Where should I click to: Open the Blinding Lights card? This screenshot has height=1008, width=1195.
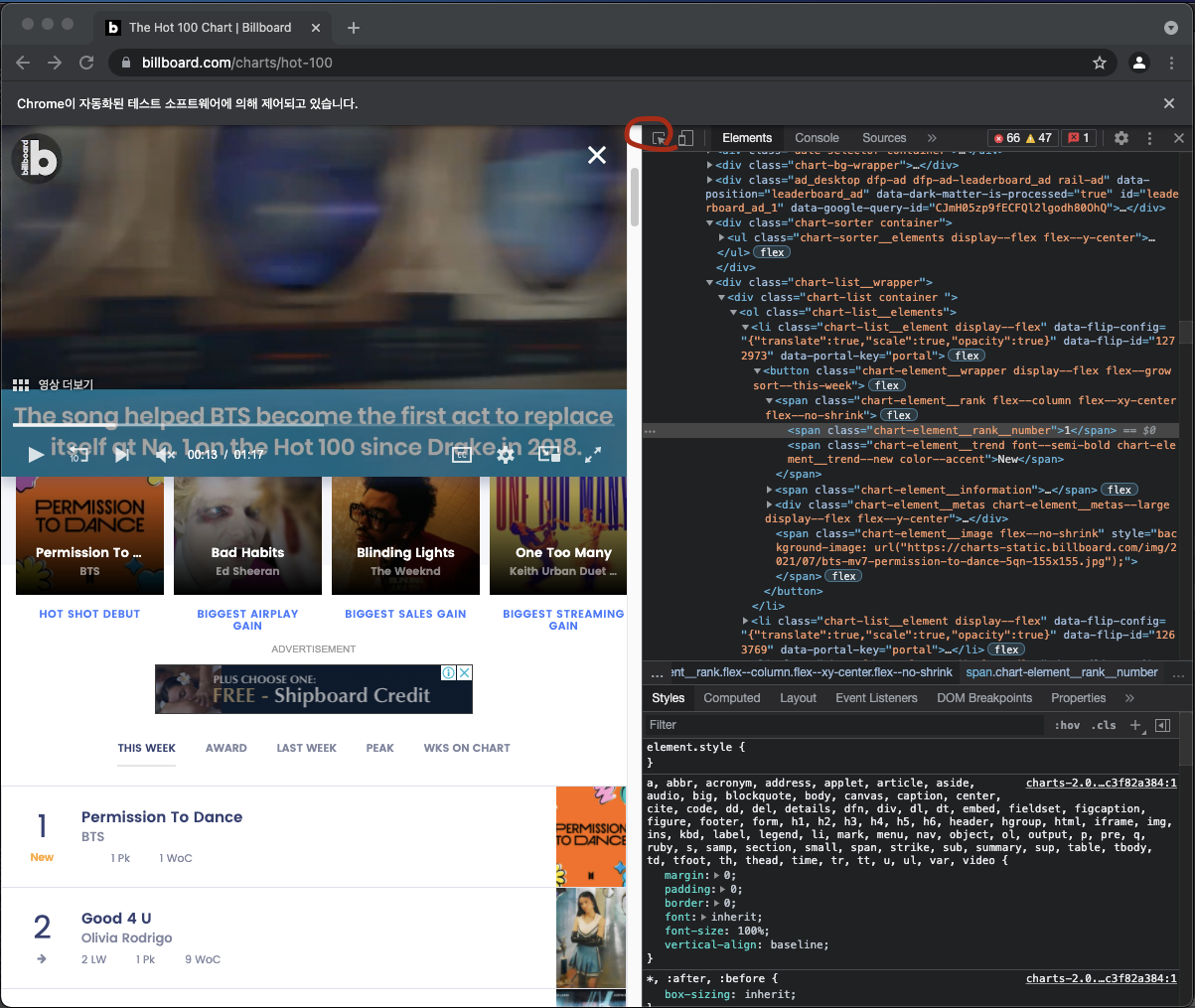405,535
